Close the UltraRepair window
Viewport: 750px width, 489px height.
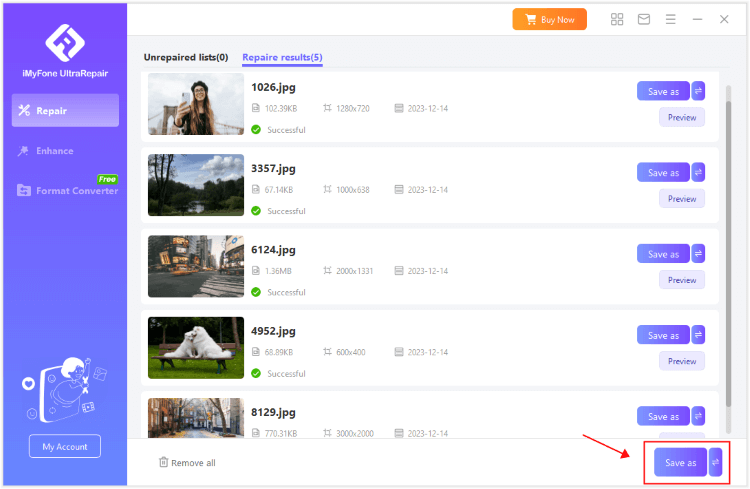[724, 19]
